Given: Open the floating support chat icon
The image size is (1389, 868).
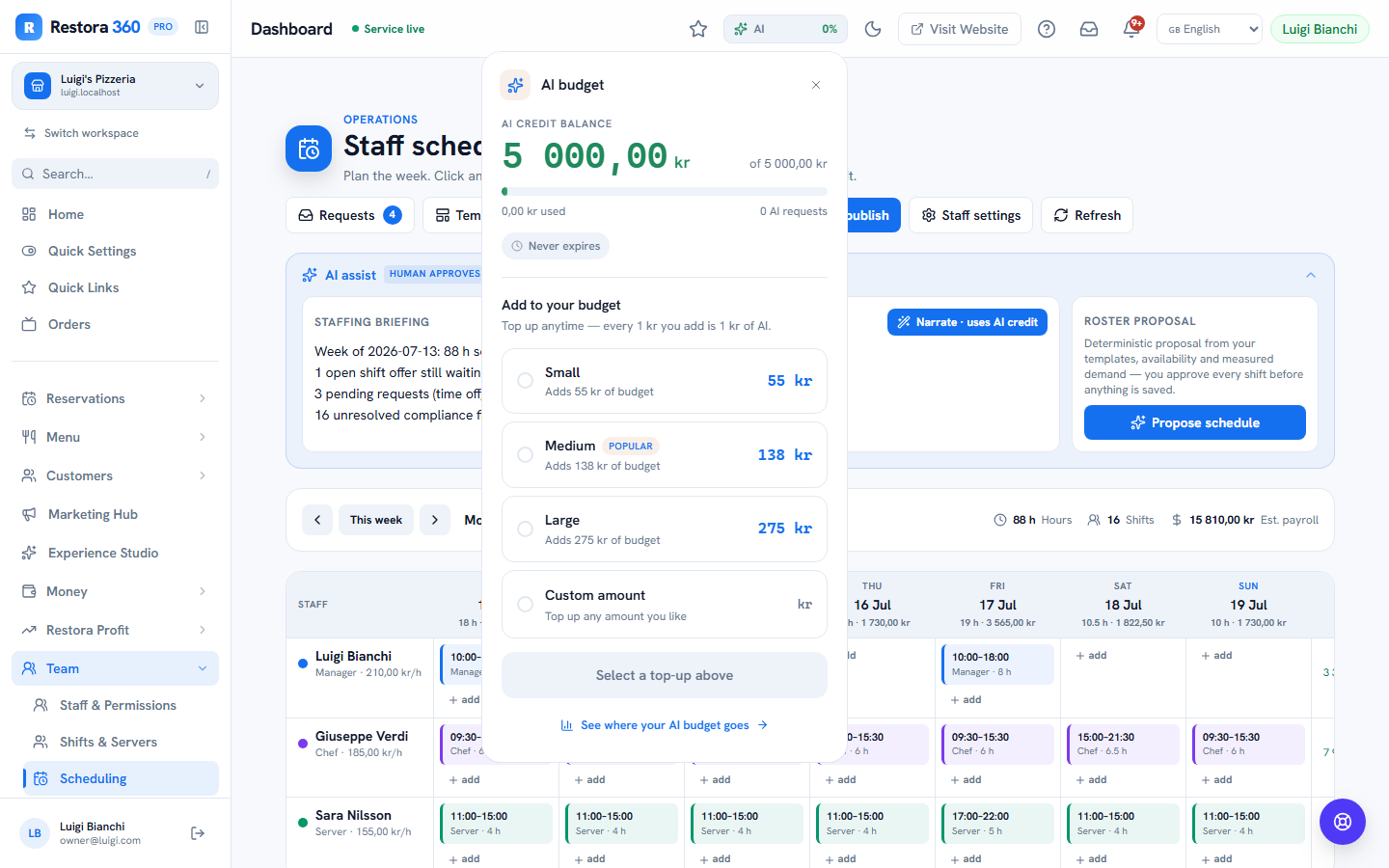Looking at the screenshot, I should point(1343,822).
